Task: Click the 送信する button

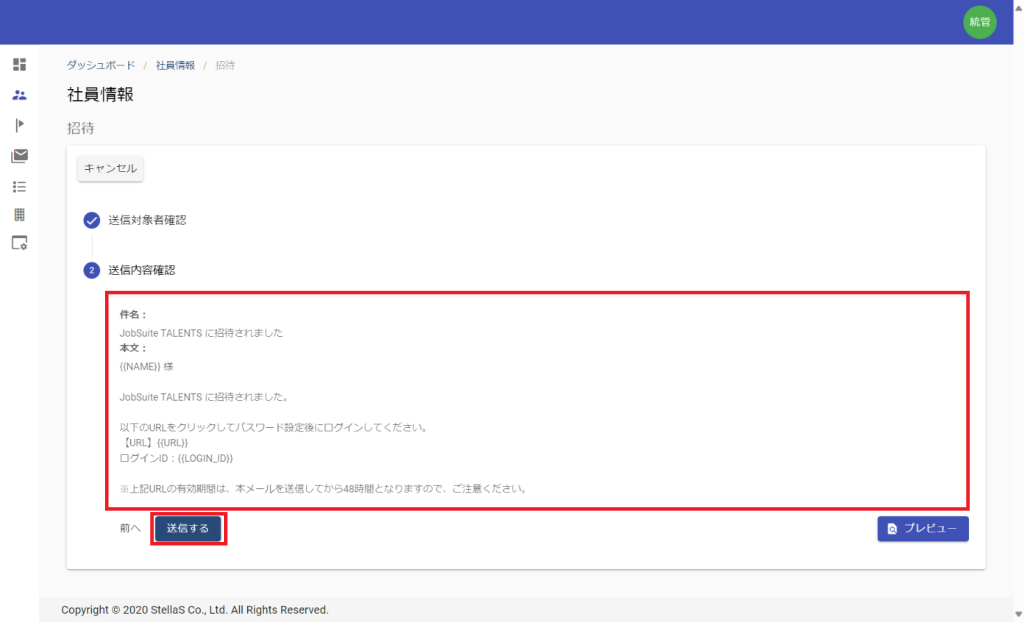Action: [x=188, y=528]
